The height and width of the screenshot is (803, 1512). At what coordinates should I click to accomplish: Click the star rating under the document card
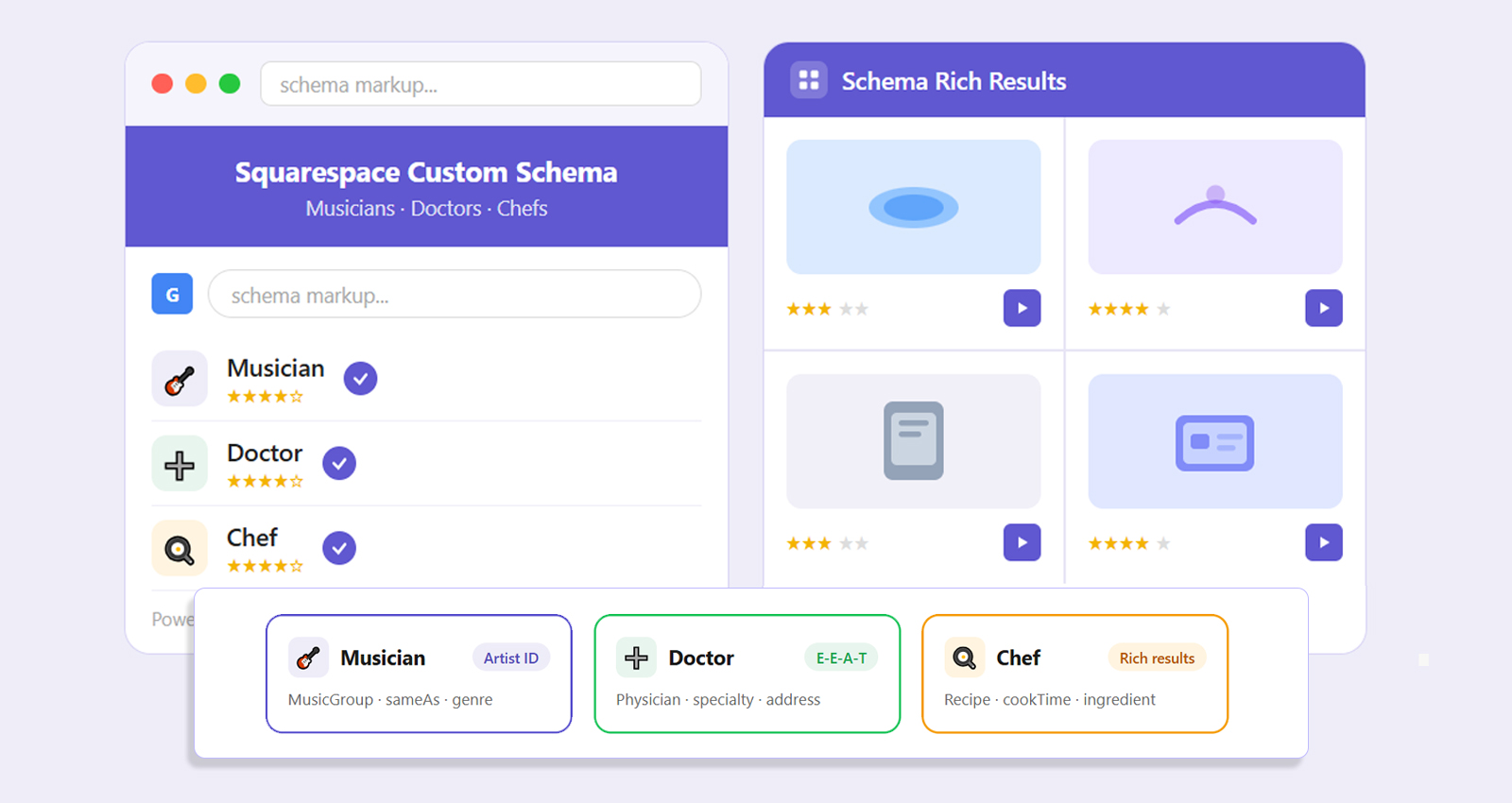tap(828, 543)
